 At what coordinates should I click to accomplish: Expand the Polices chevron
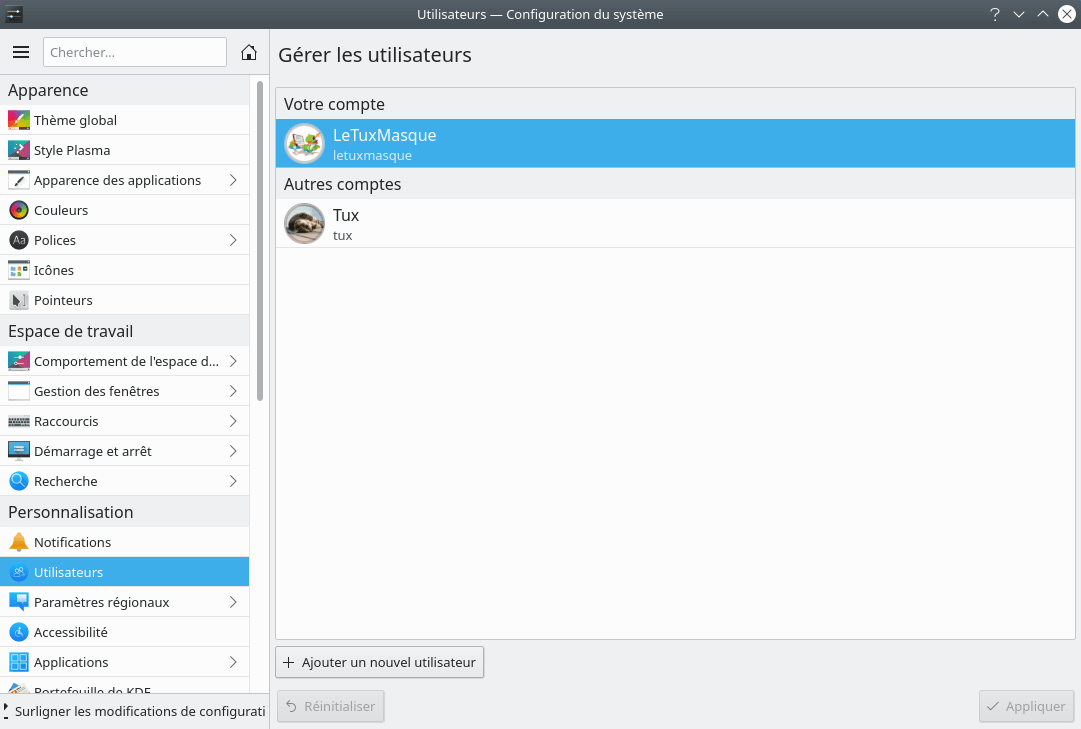click(x=233, y=240)
